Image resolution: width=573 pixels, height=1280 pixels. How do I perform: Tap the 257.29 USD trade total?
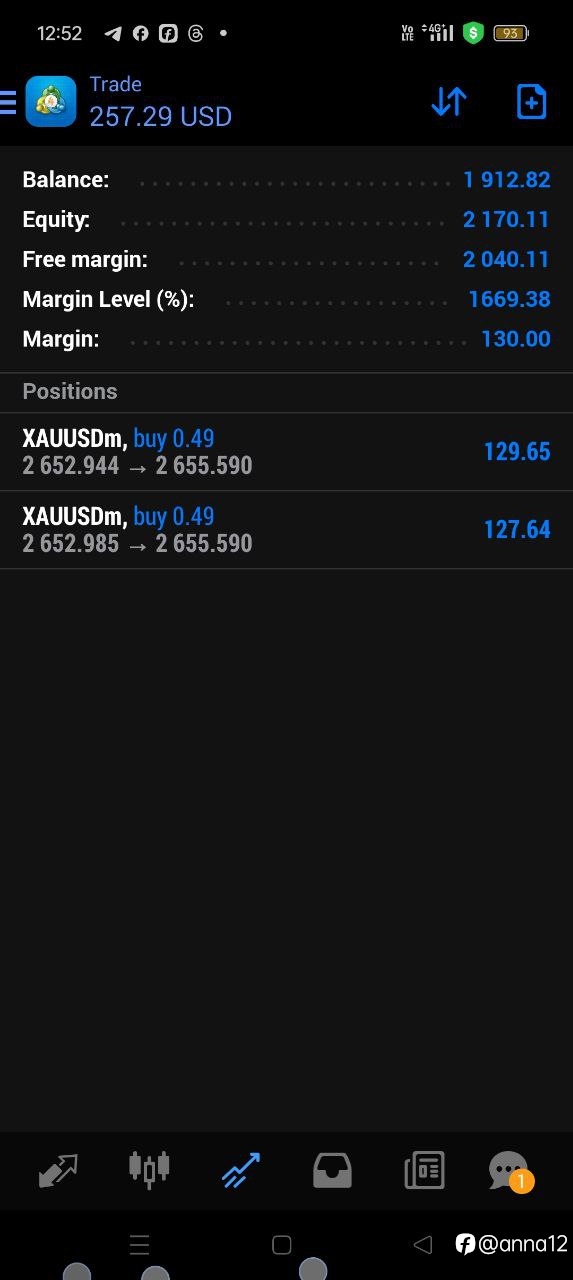click(x=161, y=117)
